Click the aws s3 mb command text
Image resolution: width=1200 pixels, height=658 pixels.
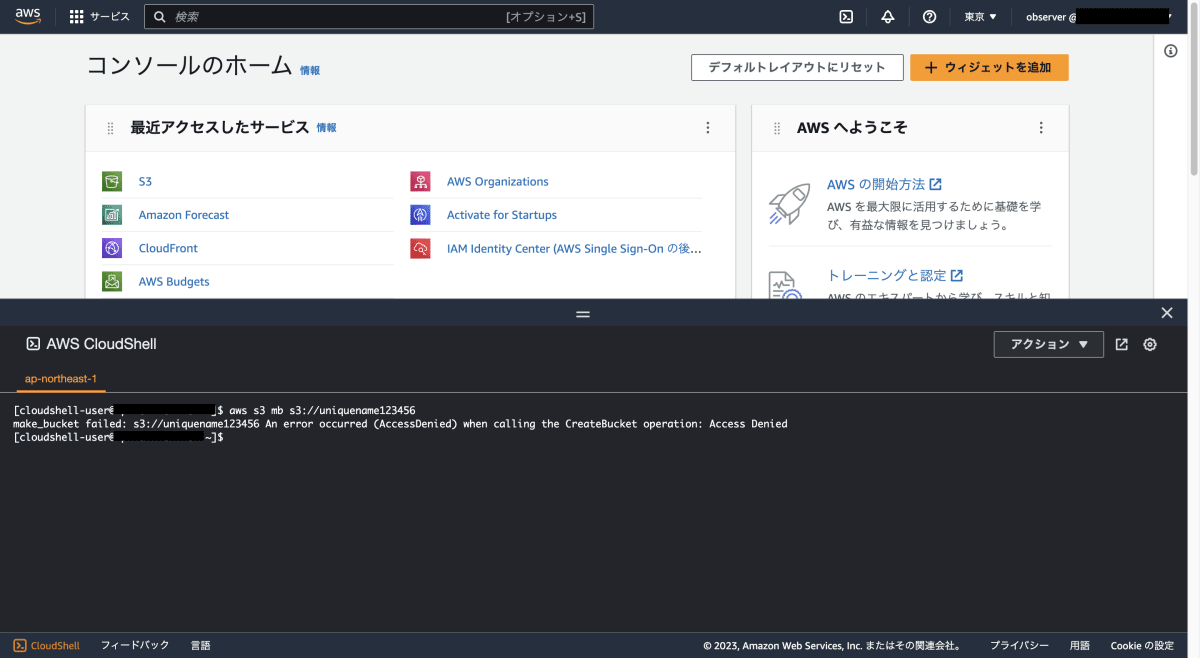pyautogui.click(x=322, y=411)
